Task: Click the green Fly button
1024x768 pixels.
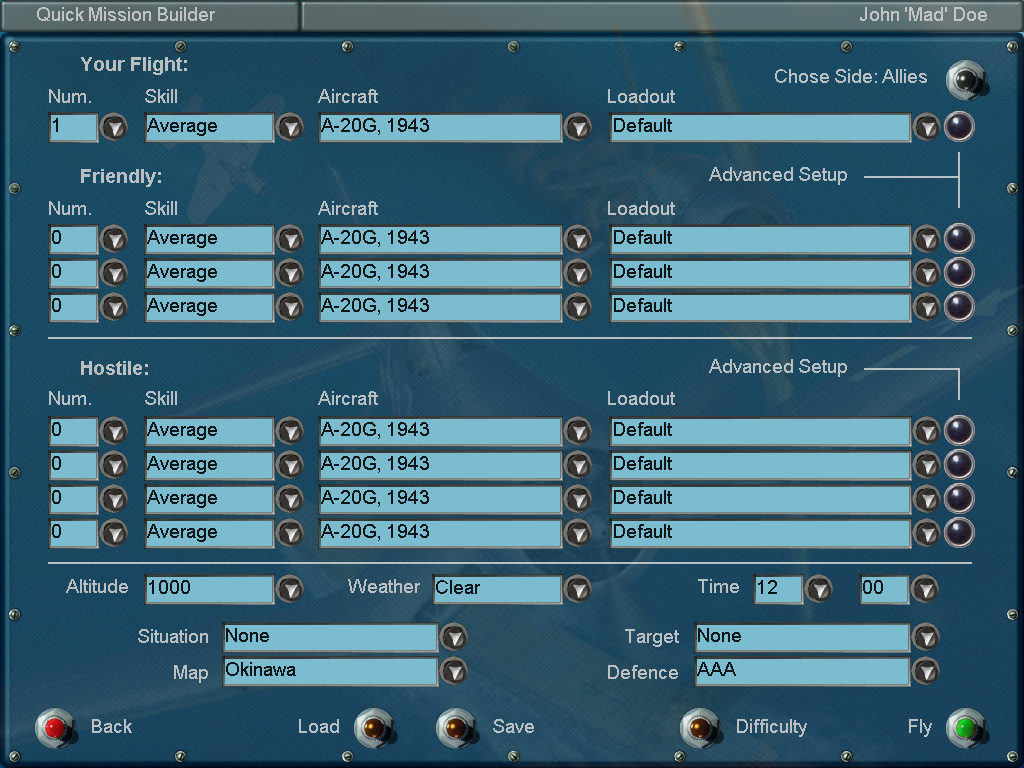Action: pyautogui.click(x=966, y=728)
